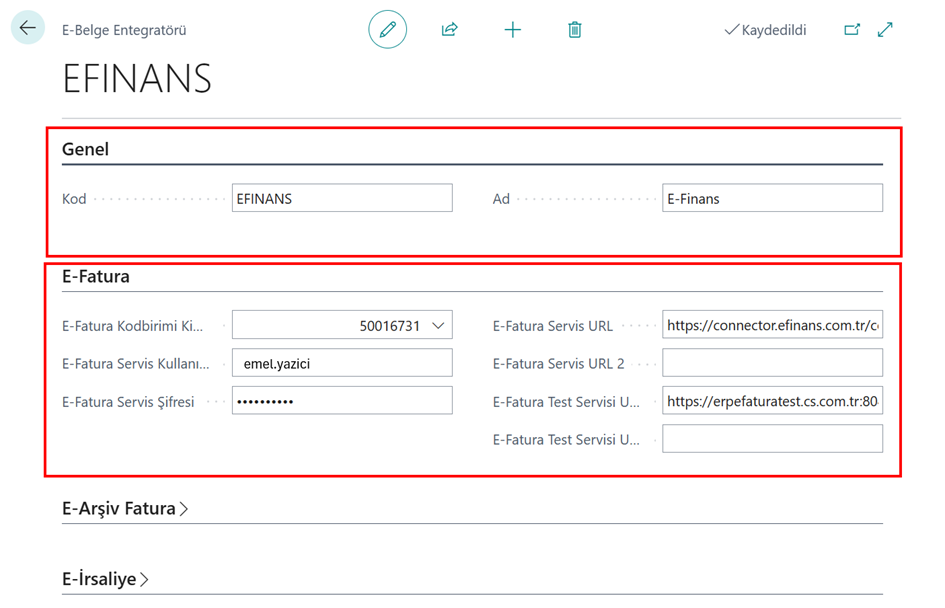Go back using the arrow button
The image size is (945, 608).
pos(28,28)
